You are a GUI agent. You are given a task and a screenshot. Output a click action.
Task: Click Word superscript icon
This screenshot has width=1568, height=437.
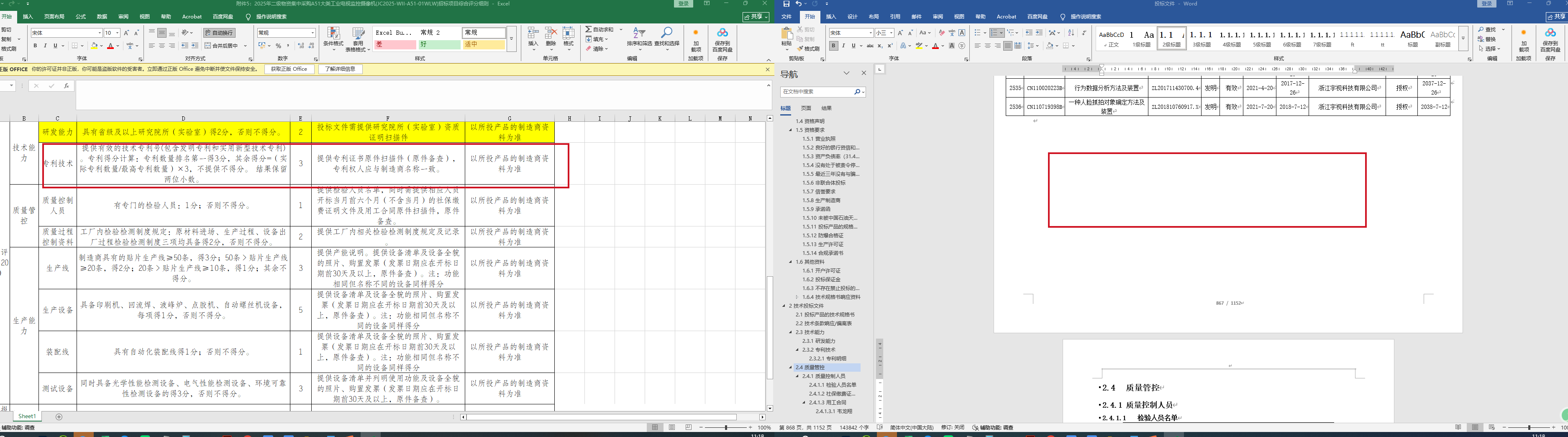pyautogui.click(x=890, y=46)
